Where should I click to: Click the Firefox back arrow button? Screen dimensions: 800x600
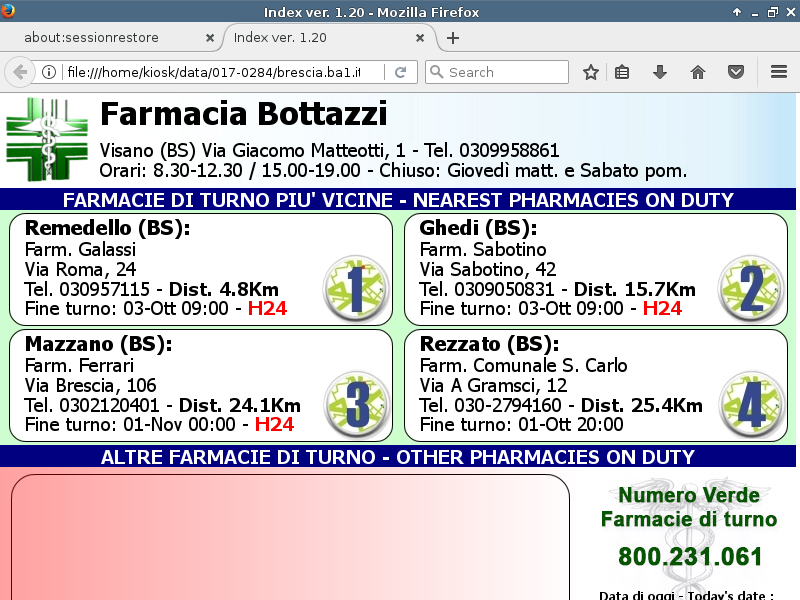point(19,72)
